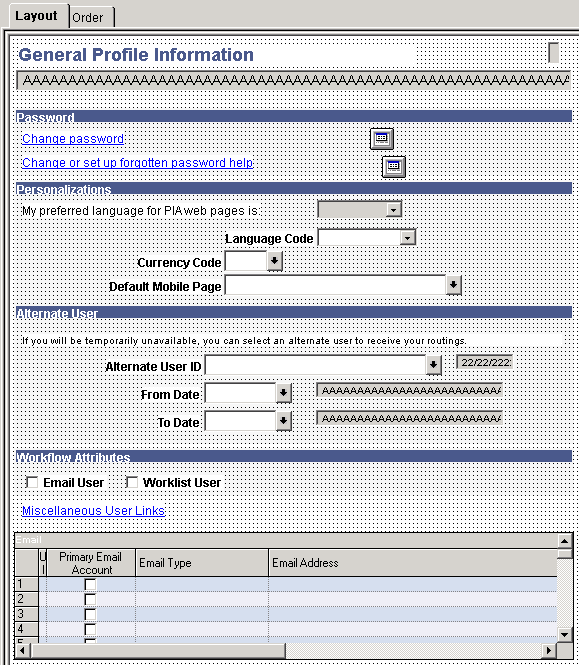Select the AAAA display field beside From Date

click(x=410, y=390)
